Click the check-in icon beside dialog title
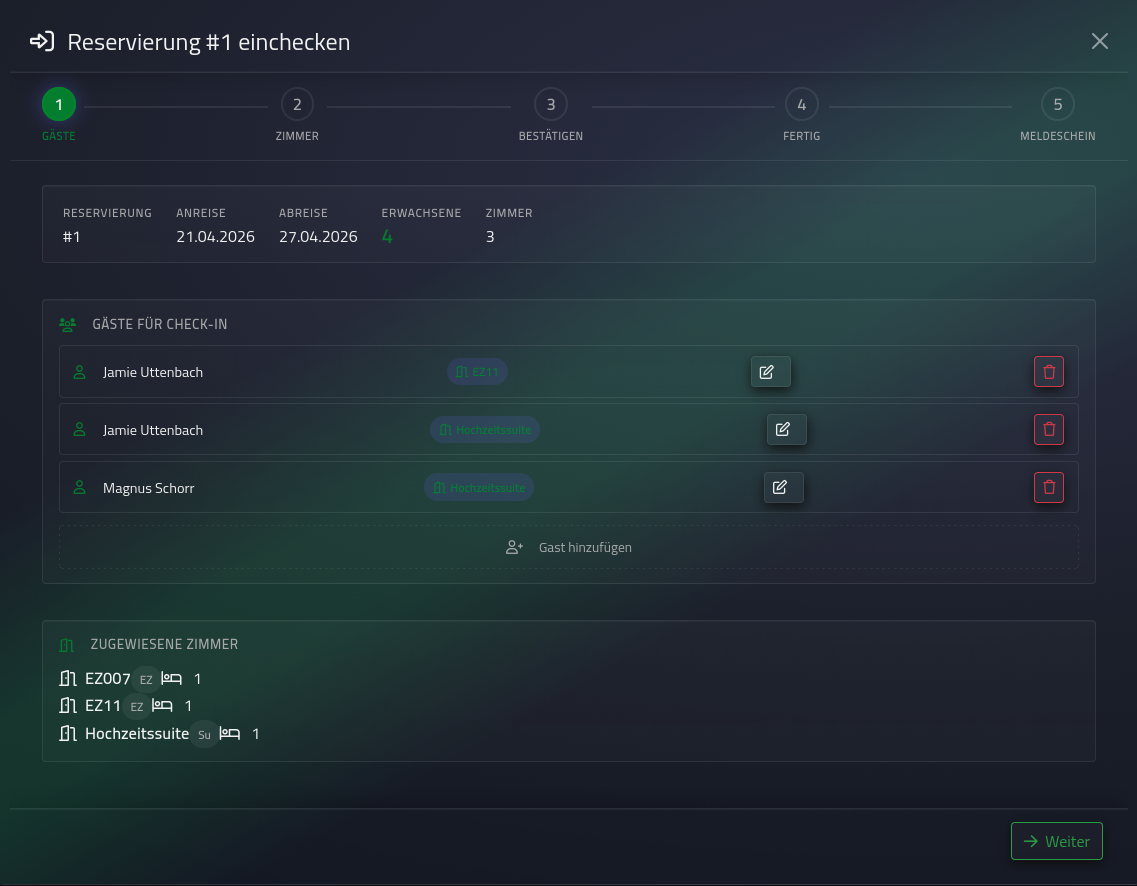The height and width of the screenshot is (886, 1137). pyautogui.click(x=42, y=41)
